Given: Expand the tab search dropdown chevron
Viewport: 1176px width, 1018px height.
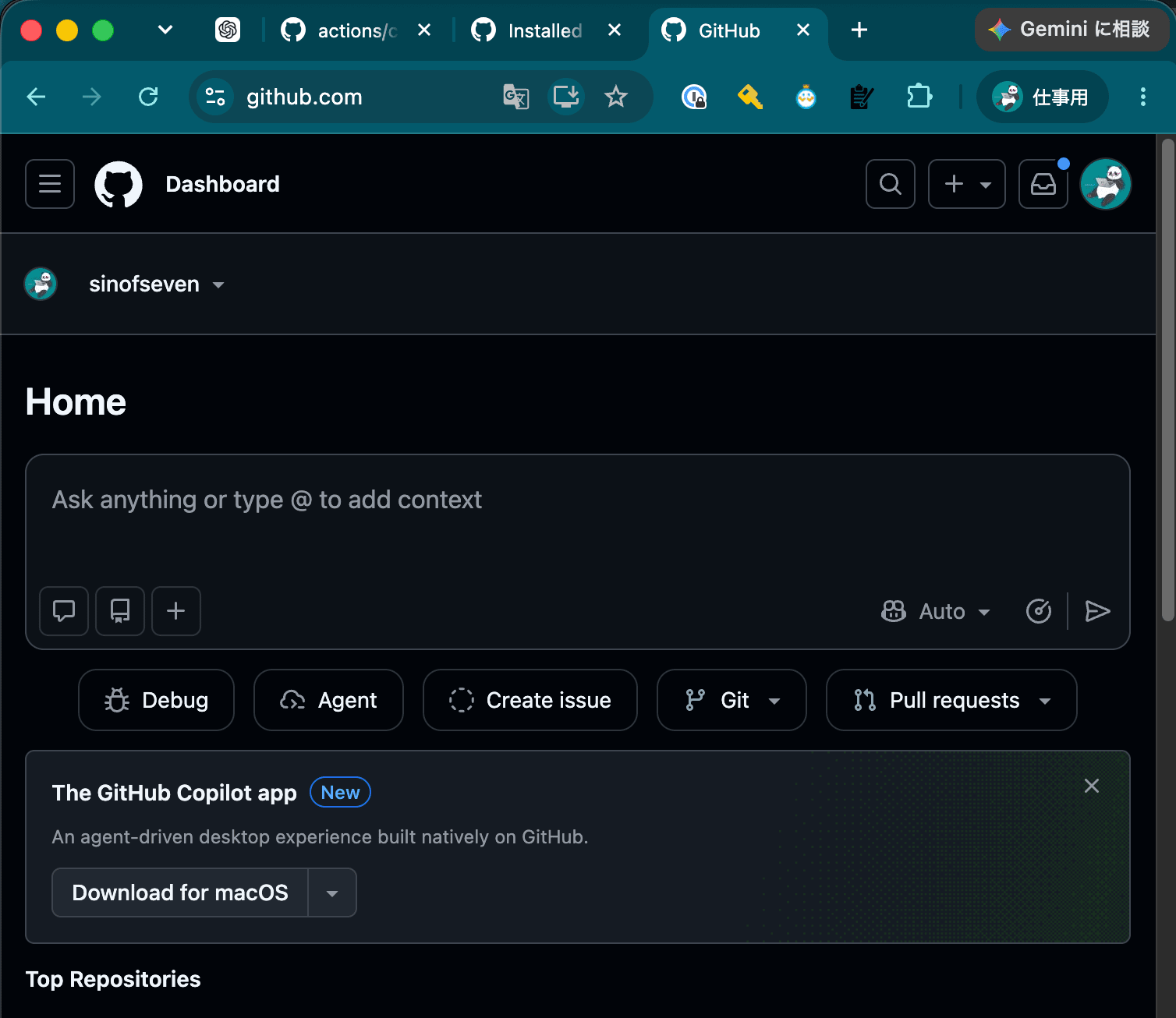Looking at the screenshot, I should click(x=165, y=30).
